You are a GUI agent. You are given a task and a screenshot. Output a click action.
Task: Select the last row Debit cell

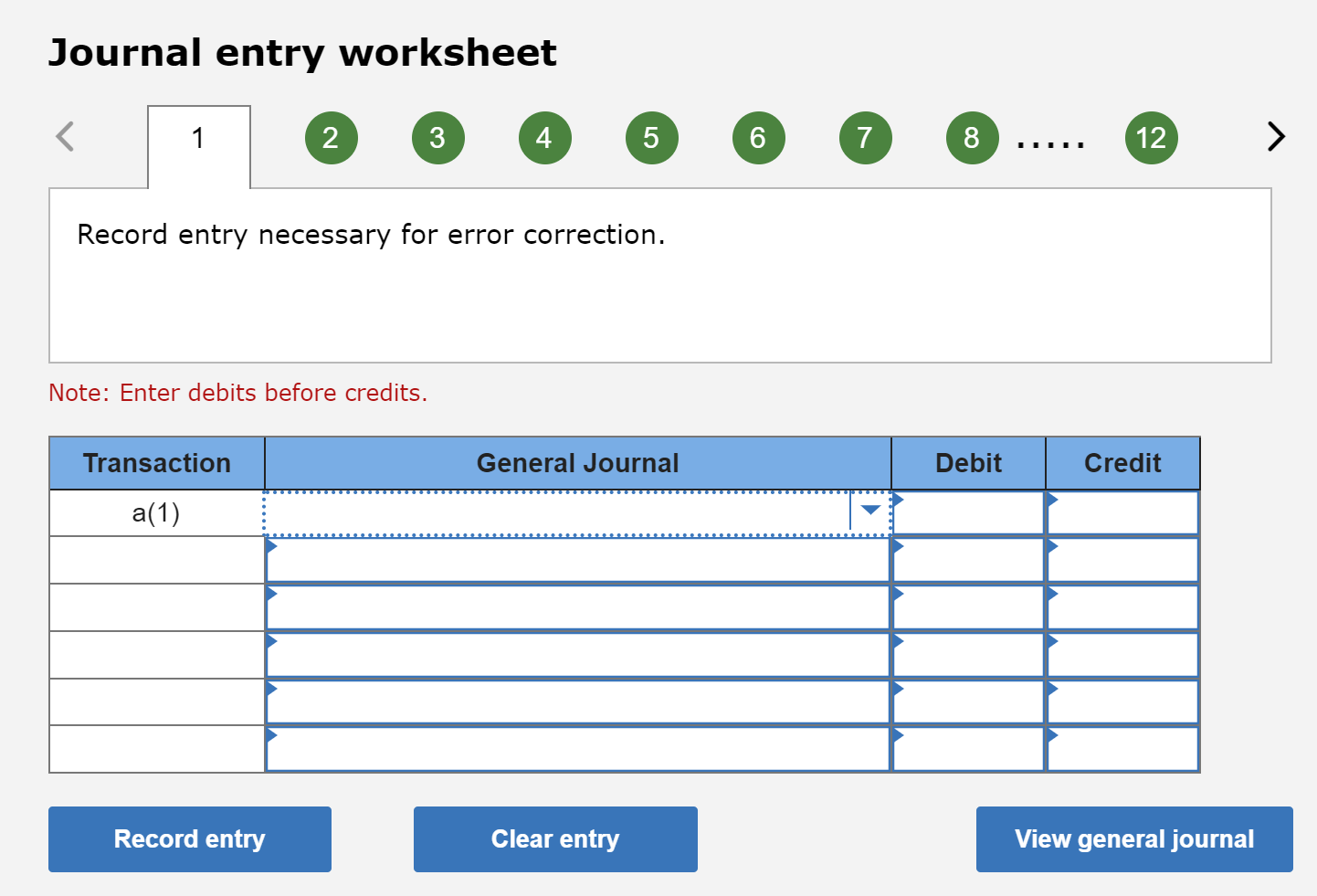click(968, 749)
